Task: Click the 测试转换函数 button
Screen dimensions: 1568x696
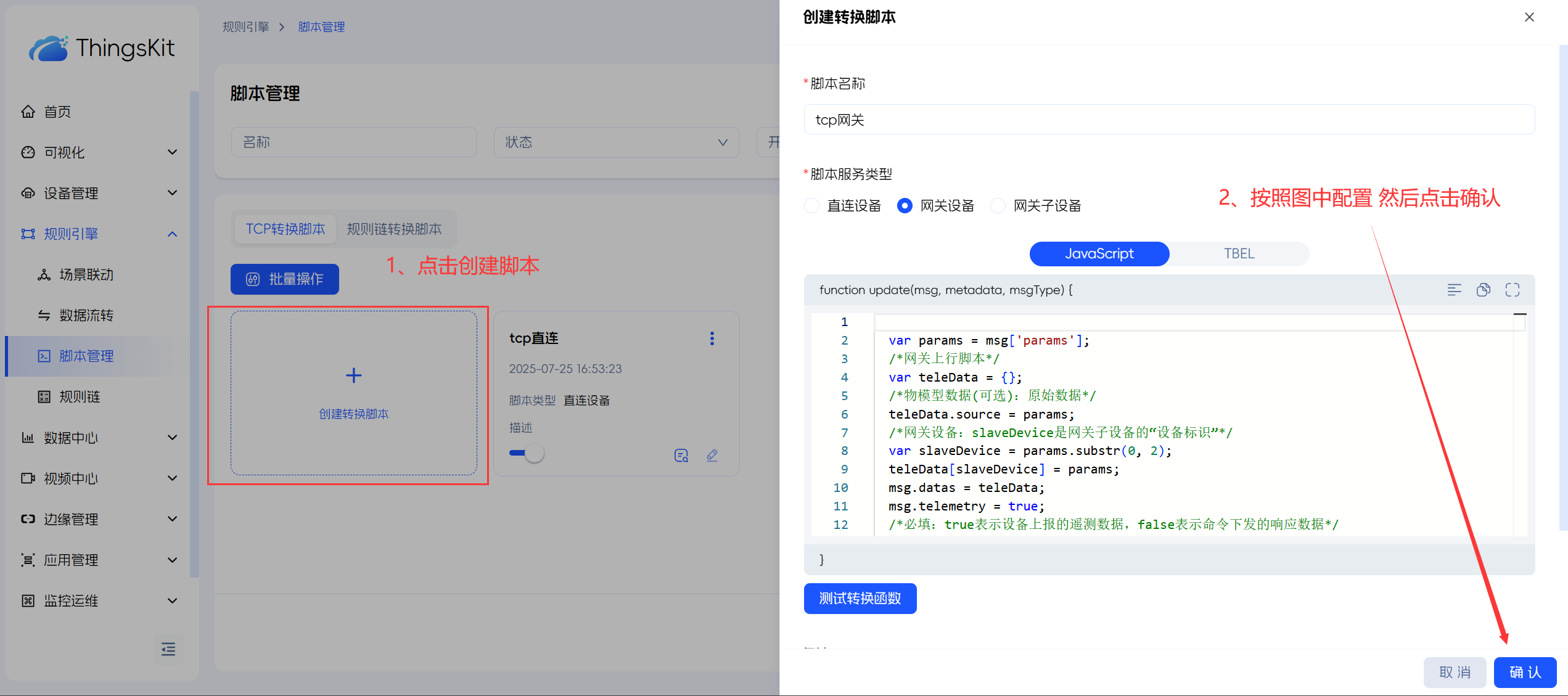Action: [860, 599]
